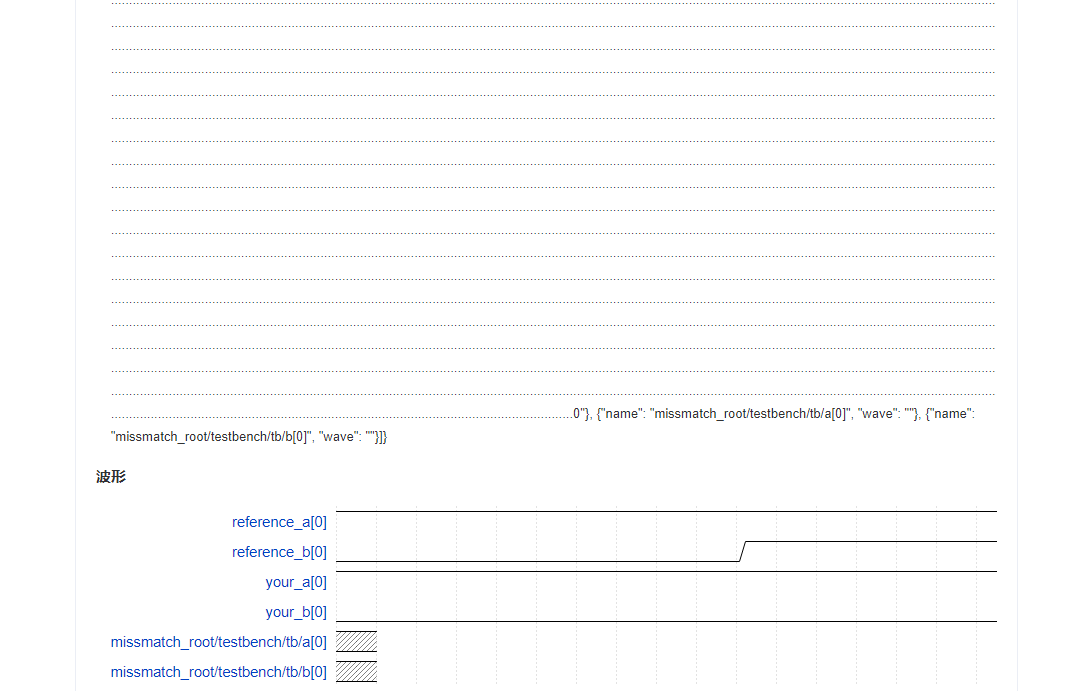The image size is (1086, 691).
Task: Click the your_a[0] signal name
Action: coord(296,581)
